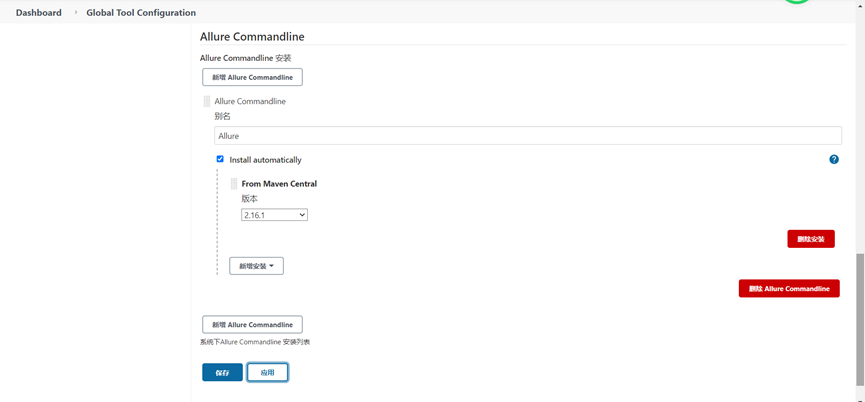Click the green circle icon at top
The width and height of the screenshot is (865, 402).
[796, 2]
